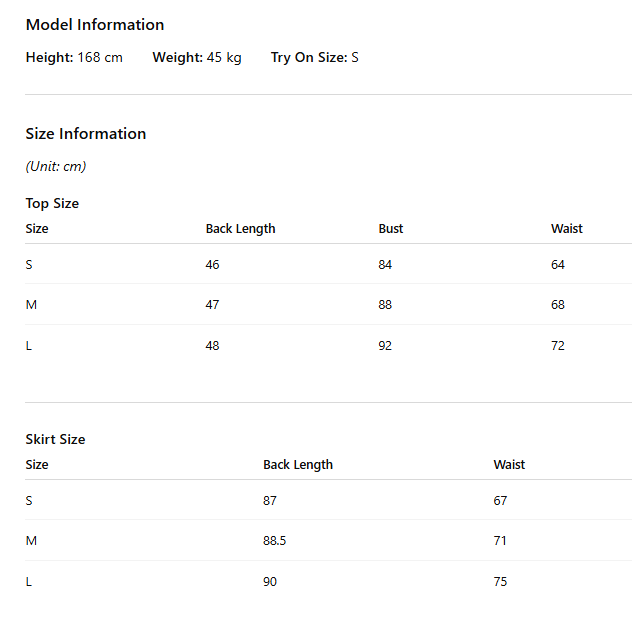This screenshot has height=624, width=632.
Task: Click the skirt L row waist value 75
Action: pyautogui.click(x=500, y=581)
